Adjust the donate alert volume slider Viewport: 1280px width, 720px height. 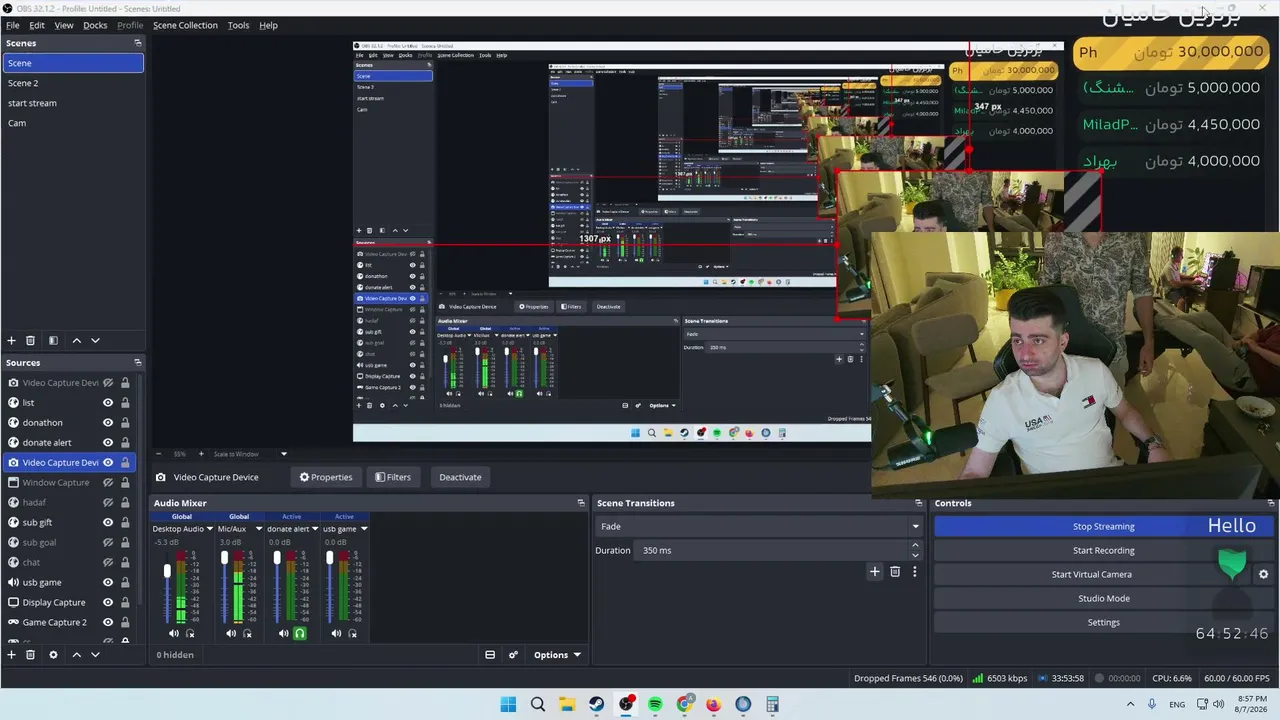[277, 558]
